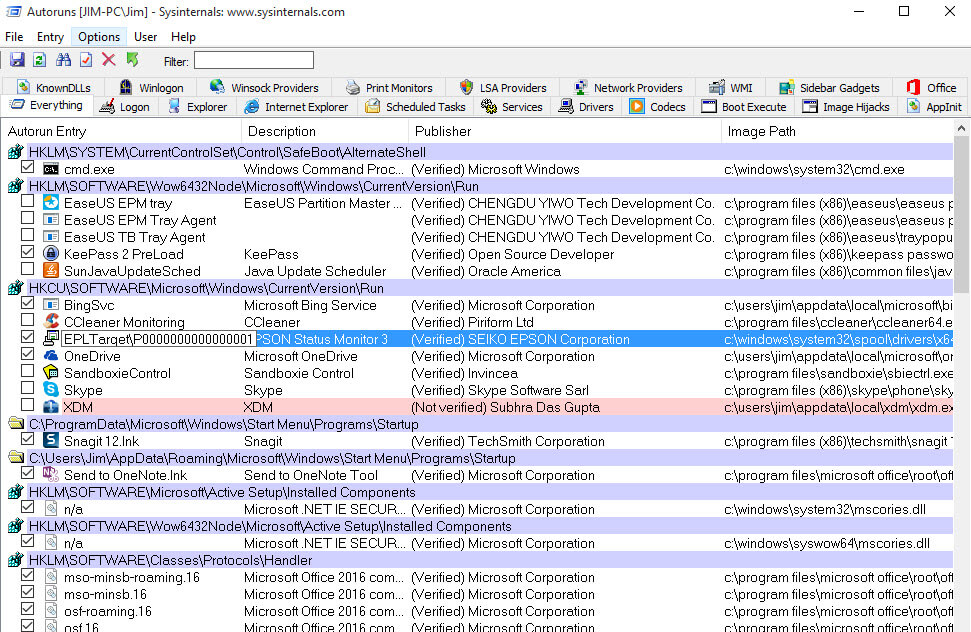This screenshot has height=632, width=971.
Task: Open the User menu
Action: click(146, 37)
